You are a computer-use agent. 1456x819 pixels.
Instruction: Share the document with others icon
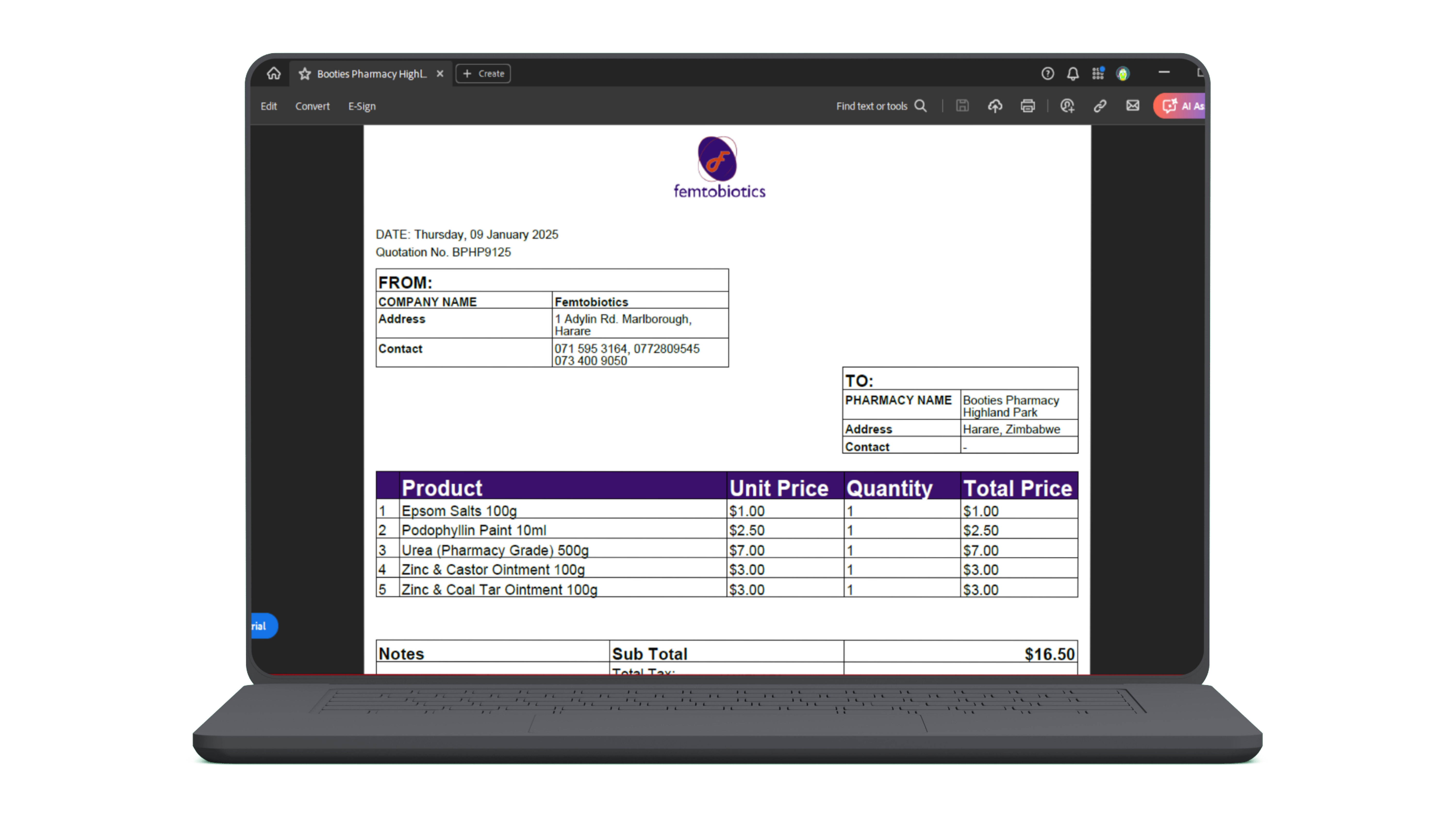click(1067, 106)
